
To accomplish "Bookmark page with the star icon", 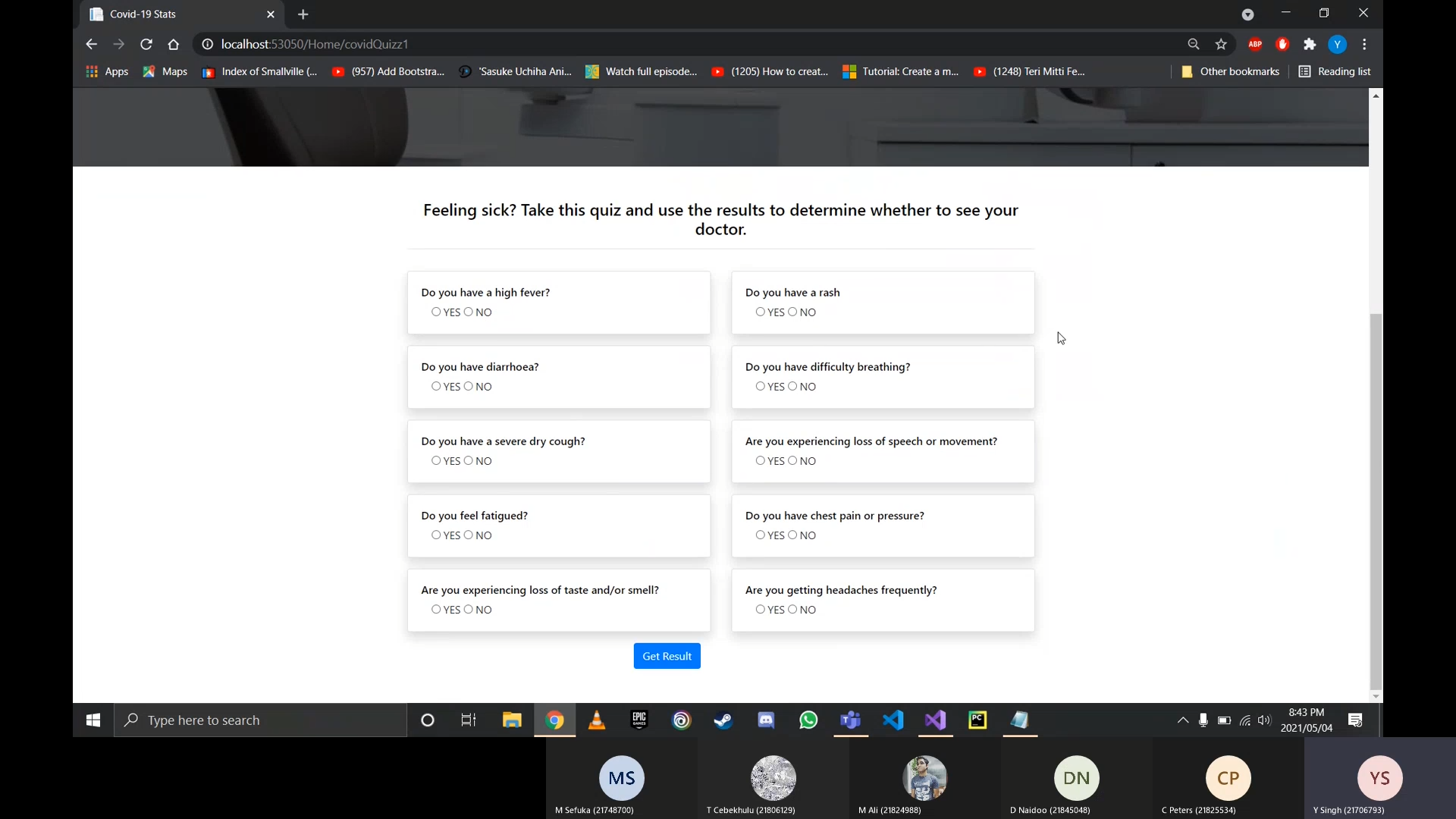I will (1221, 45).
